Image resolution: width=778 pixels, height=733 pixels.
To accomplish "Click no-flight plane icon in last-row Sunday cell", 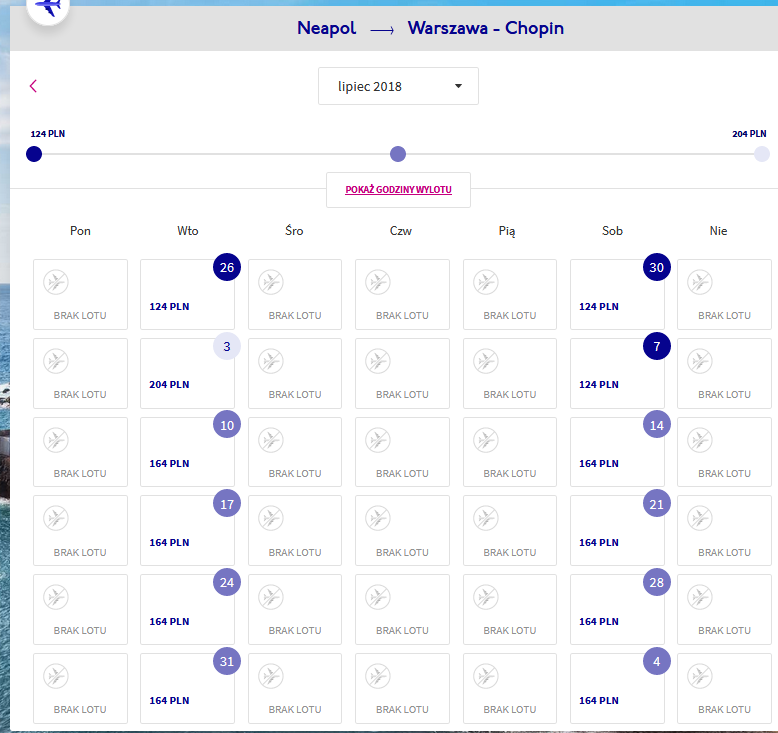I will point(700,676).
